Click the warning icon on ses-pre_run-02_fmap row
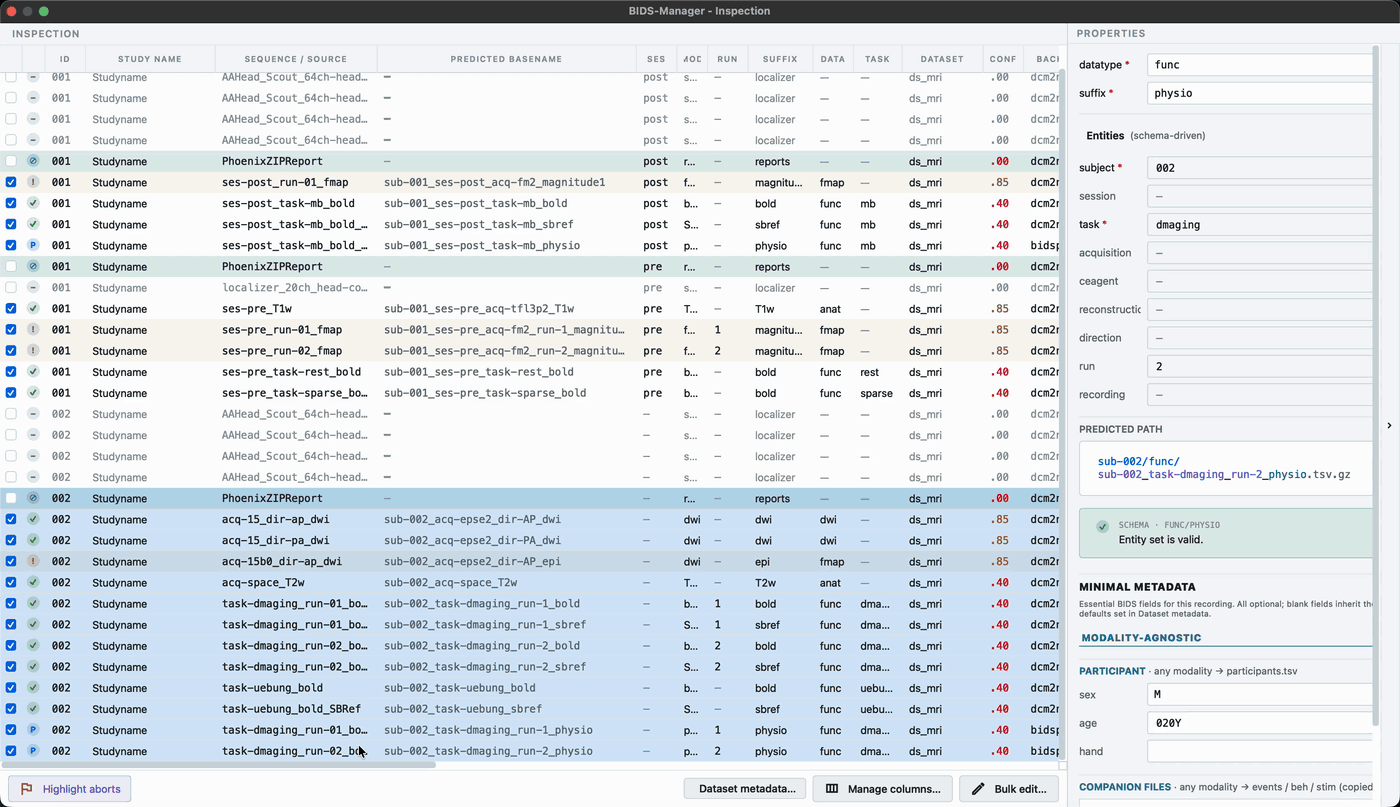Viewport: 1400px width, 807px height. click(33, 351)
